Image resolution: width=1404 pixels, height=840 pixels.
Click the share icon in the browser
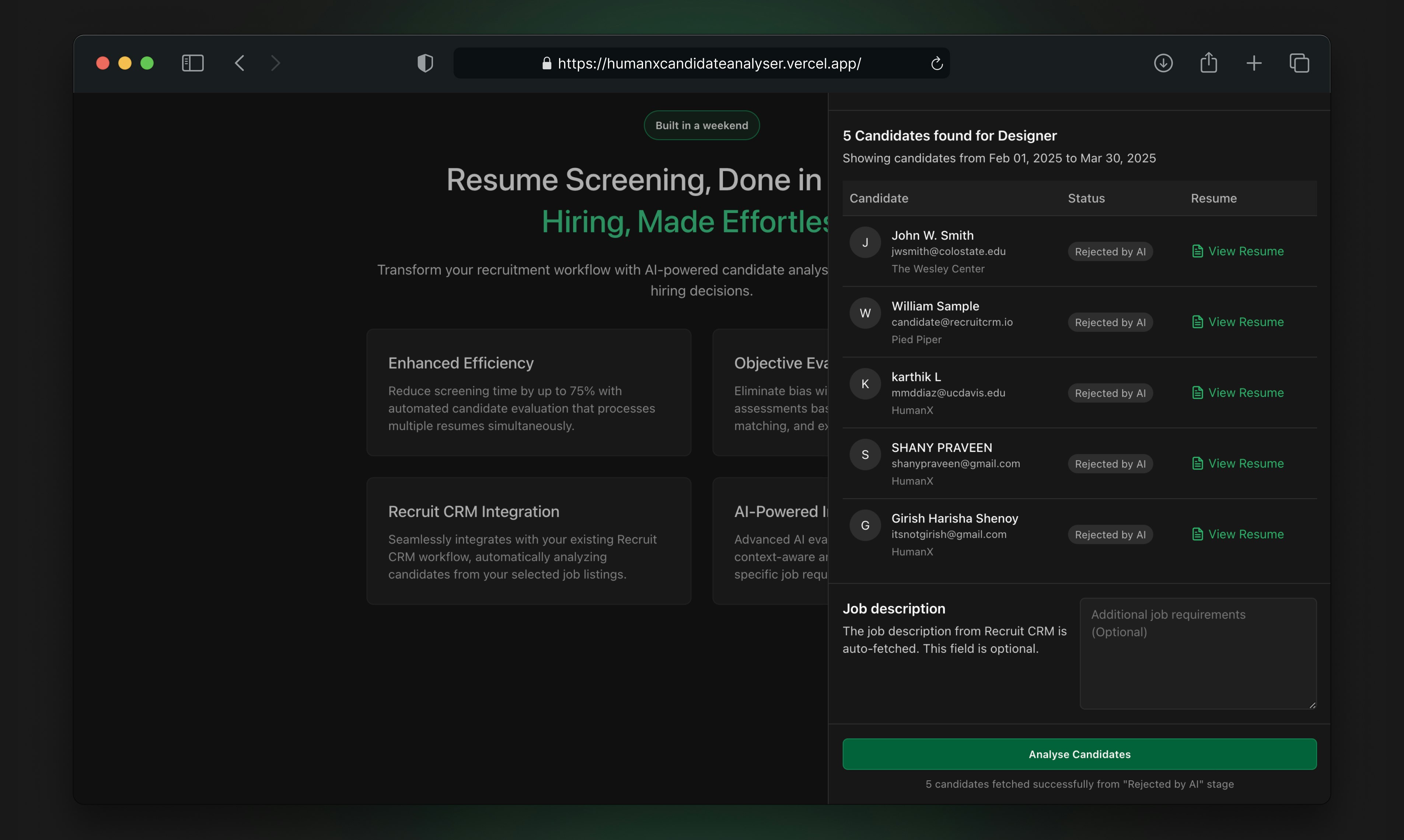[1208, 63]
